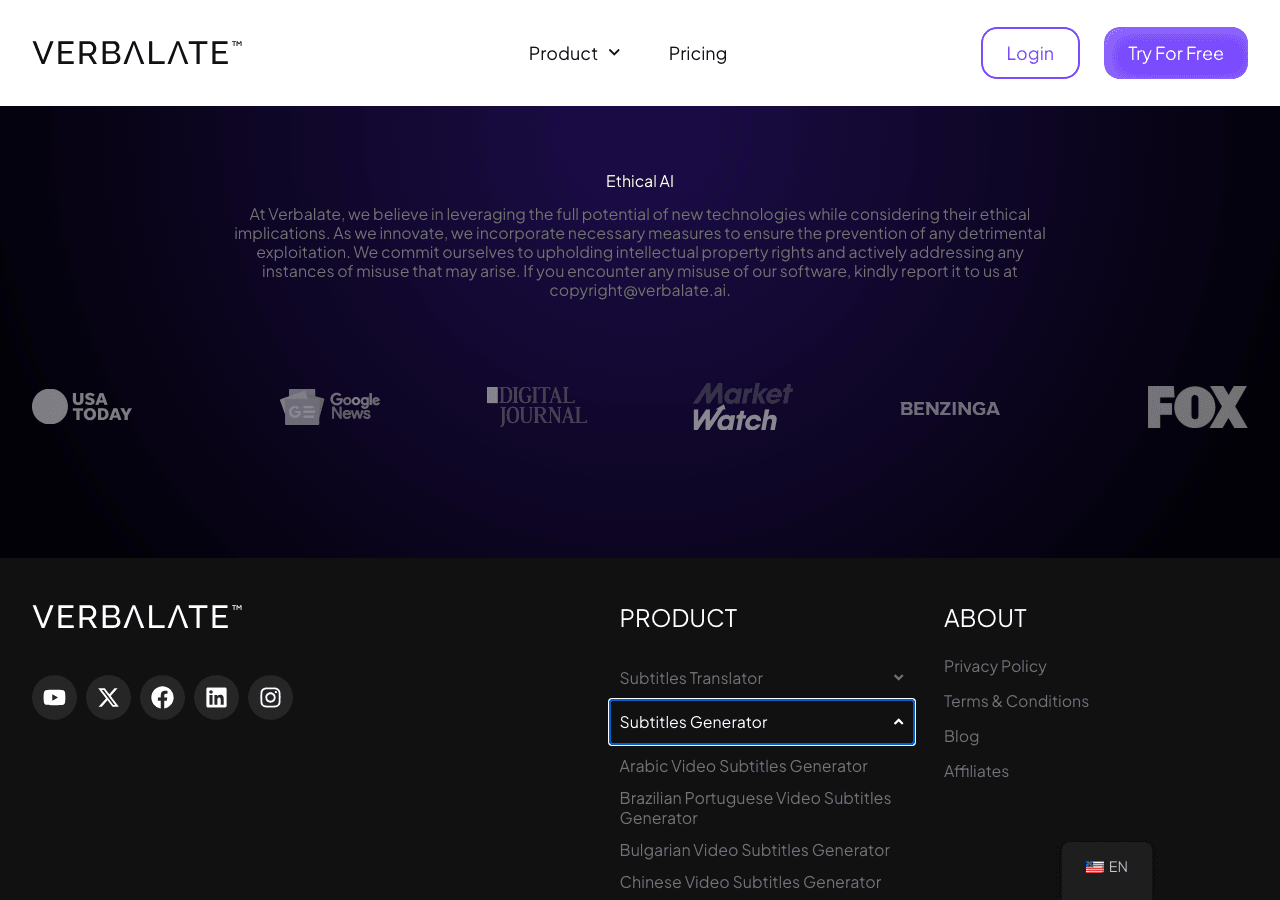1280x900 pixels.
Task: Open the Facebook social icon
Action: click(162, 697)
